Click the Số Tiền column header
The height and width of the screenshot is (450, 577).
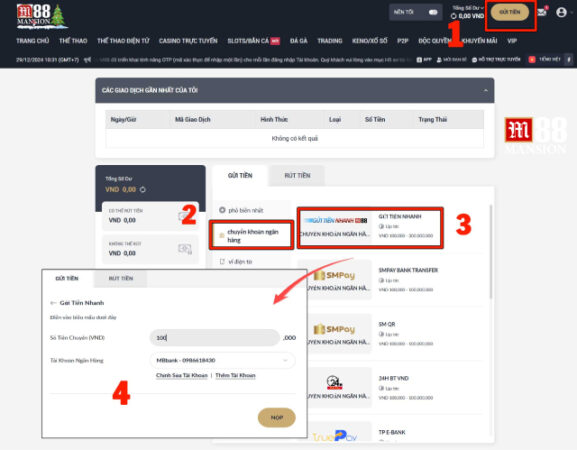(375, 120)
